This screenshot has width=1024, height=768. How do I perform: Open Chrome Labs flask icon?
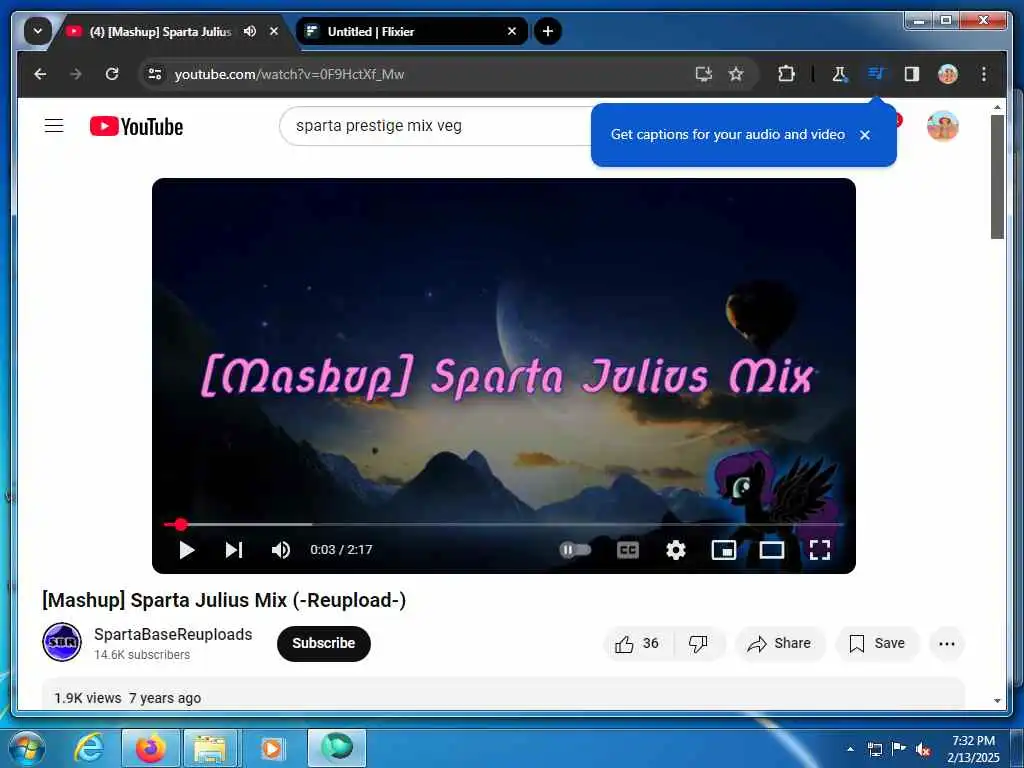(840, 74)
